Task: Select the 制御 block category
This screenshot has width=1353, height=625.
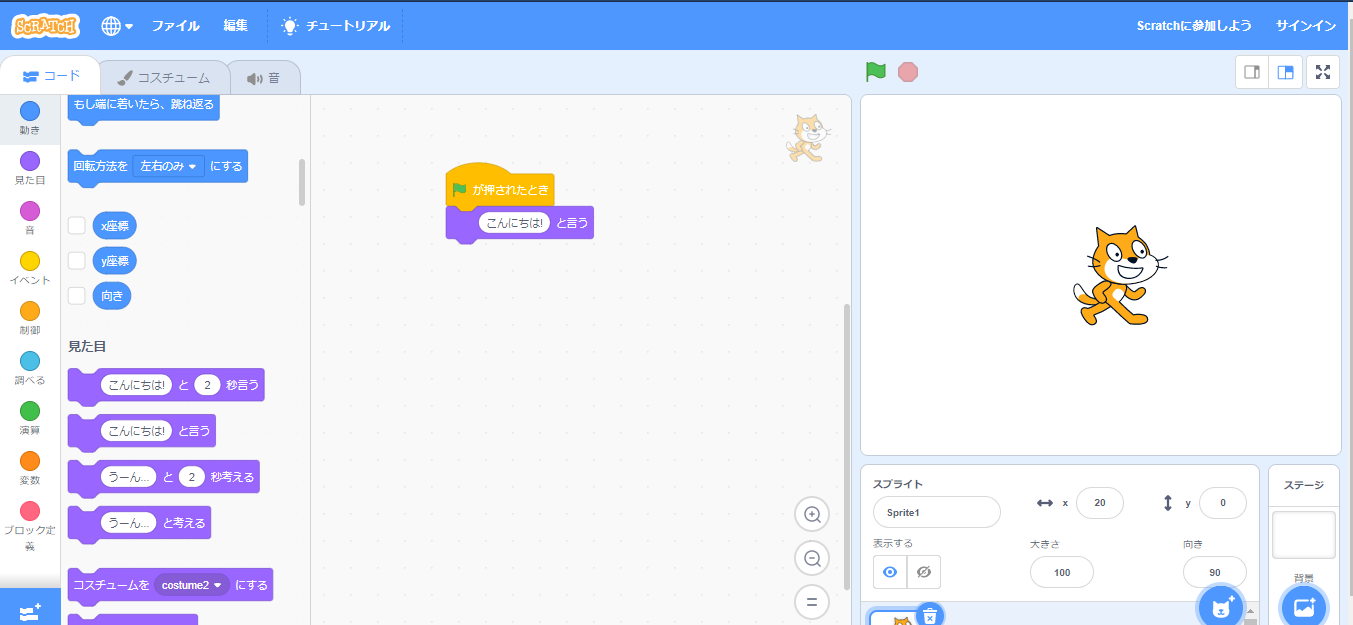Action: tap(30, 318)
